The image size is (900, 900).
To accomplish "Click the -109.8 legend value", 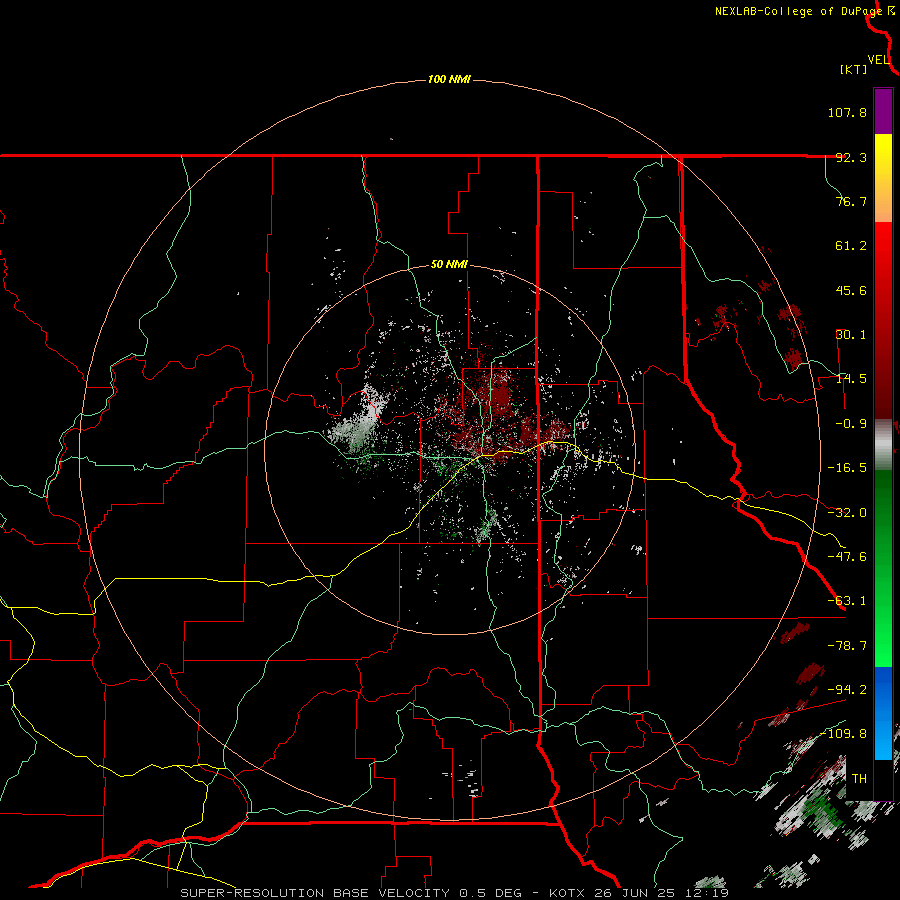I will point(844,734).
